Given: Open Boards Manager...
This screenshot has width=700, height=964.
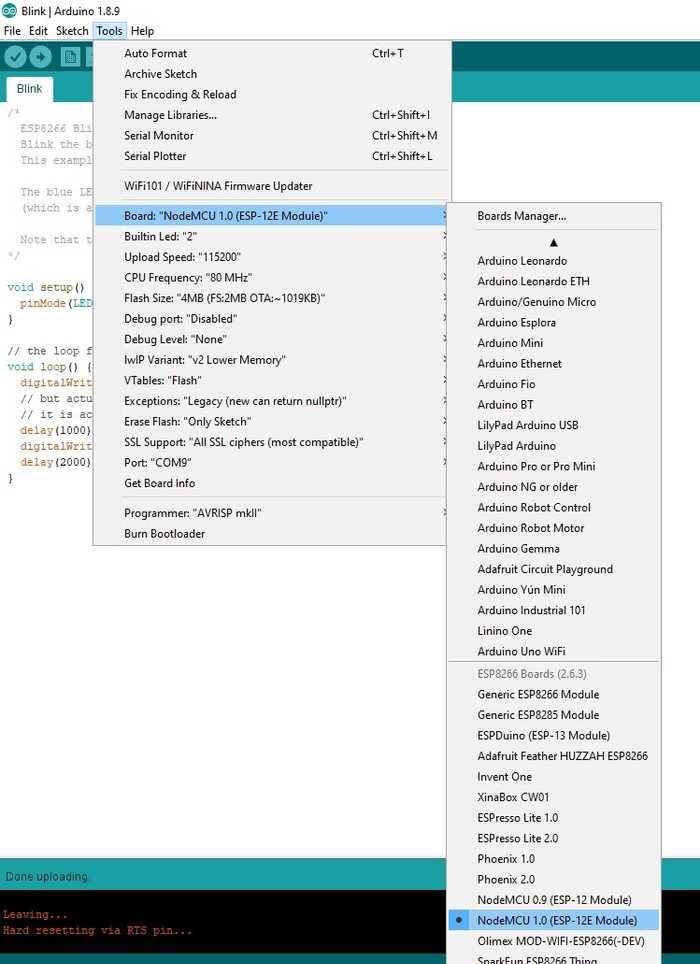Looking at the screenshot, I should click(x=554, y=216).
